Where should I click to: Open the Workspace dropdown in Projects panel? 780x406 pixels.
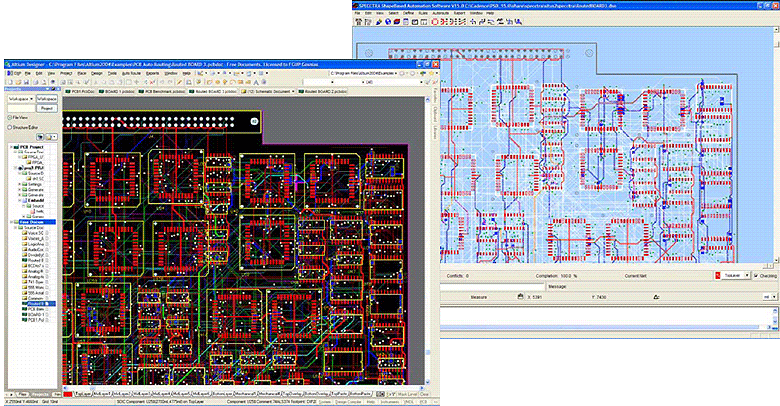pos(31,99)
